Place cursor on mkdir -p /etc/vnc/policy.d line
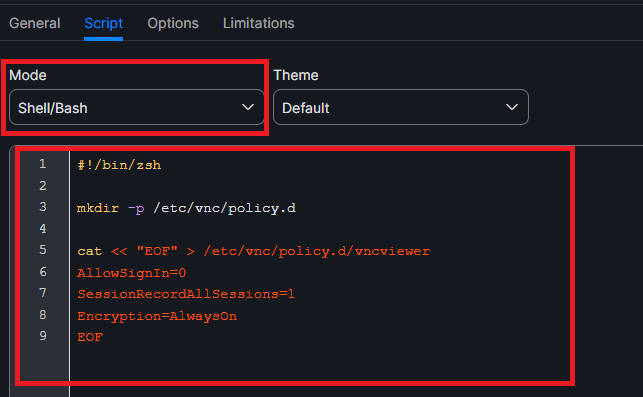Viewport: 643px width, 397px height. tap(186, 208)
